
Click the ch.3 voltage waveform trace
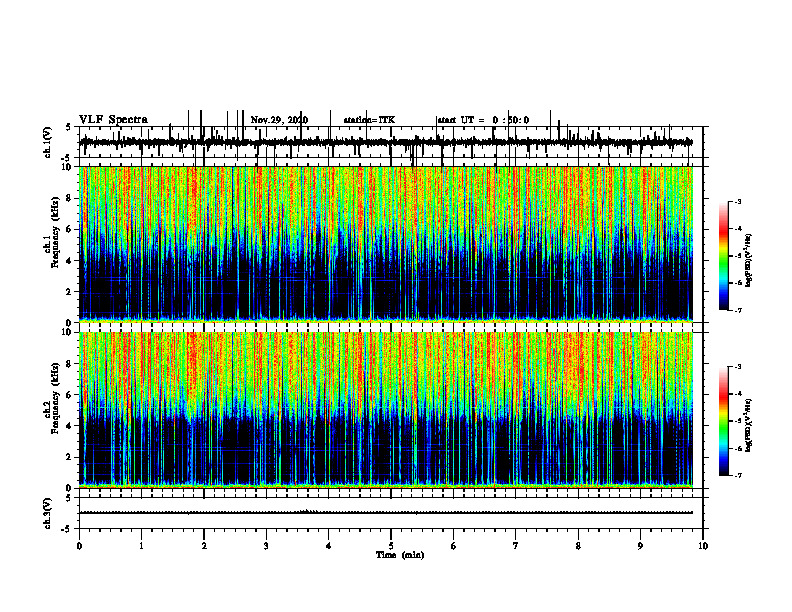point(386,513)
